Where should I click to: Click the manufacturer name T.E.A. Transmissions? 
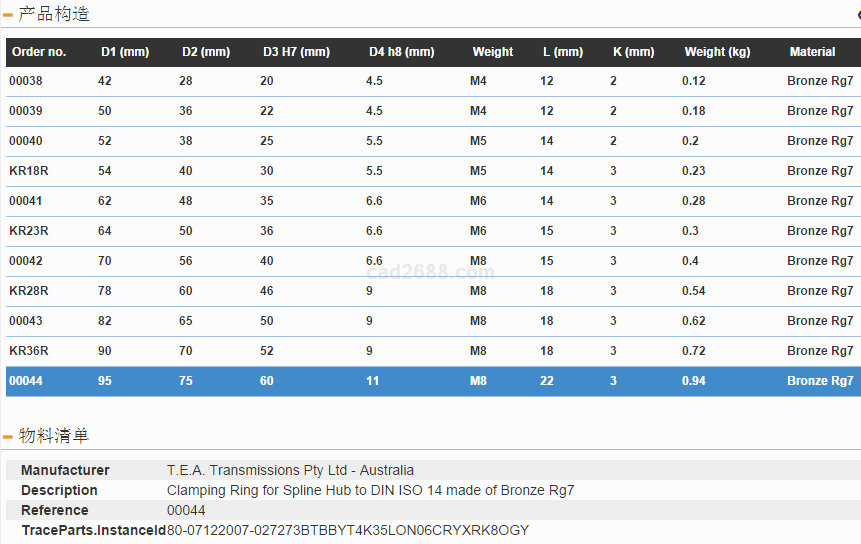click(290, 470)
